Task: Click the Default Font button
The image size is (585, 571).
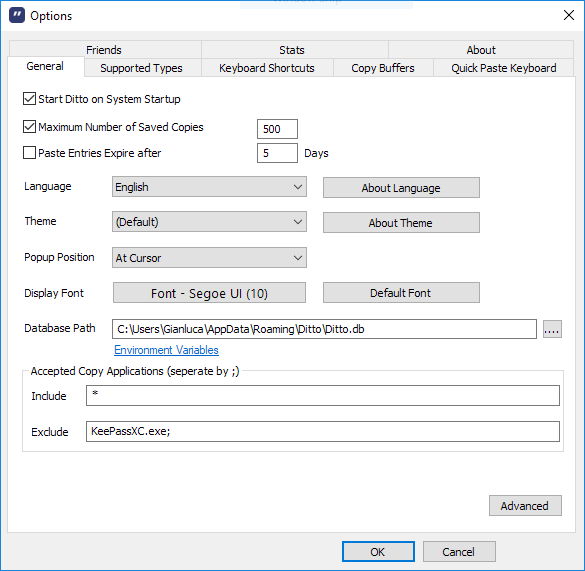Action: (x=401, y=293)
